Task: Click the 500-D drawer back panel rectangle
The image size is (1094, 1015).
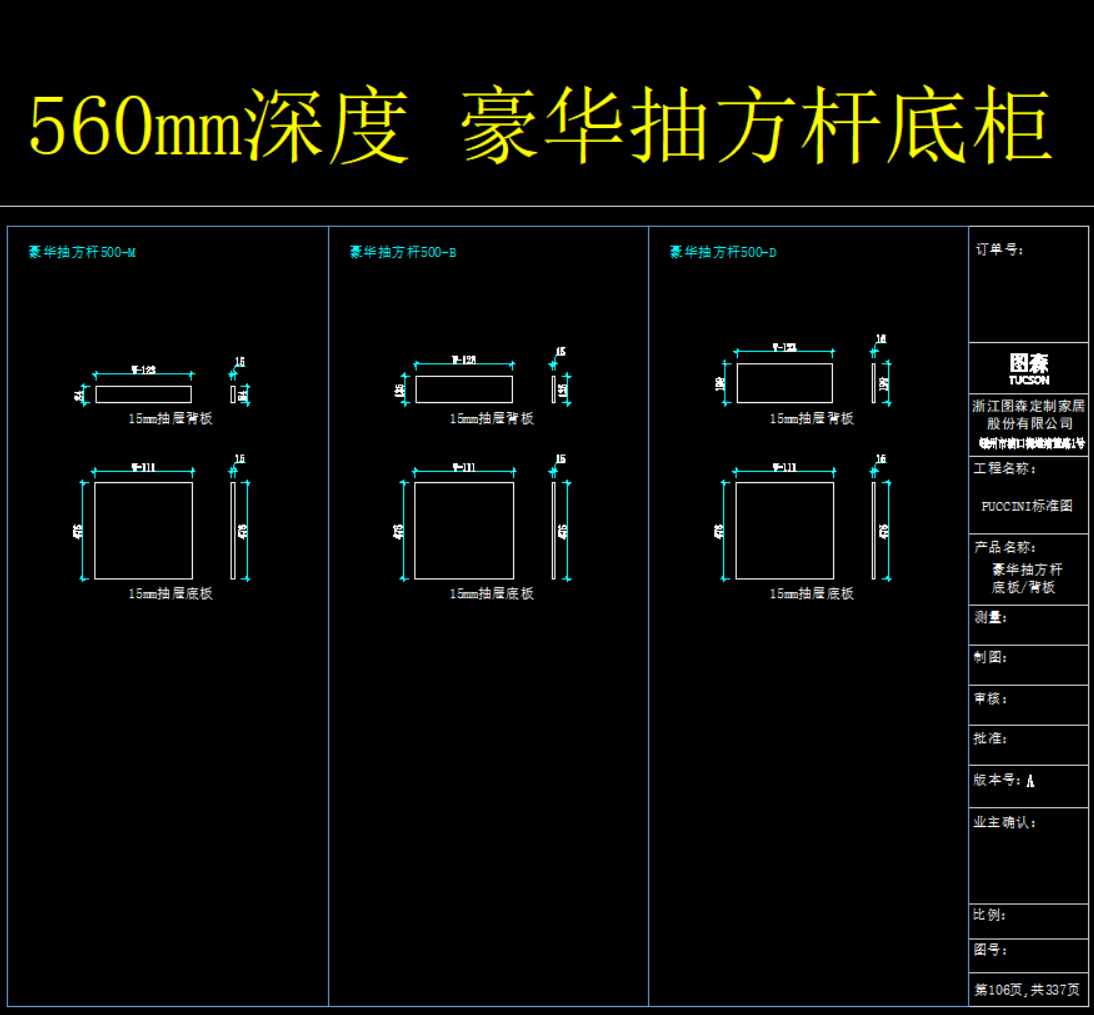Action: click(x=784, y=383)
